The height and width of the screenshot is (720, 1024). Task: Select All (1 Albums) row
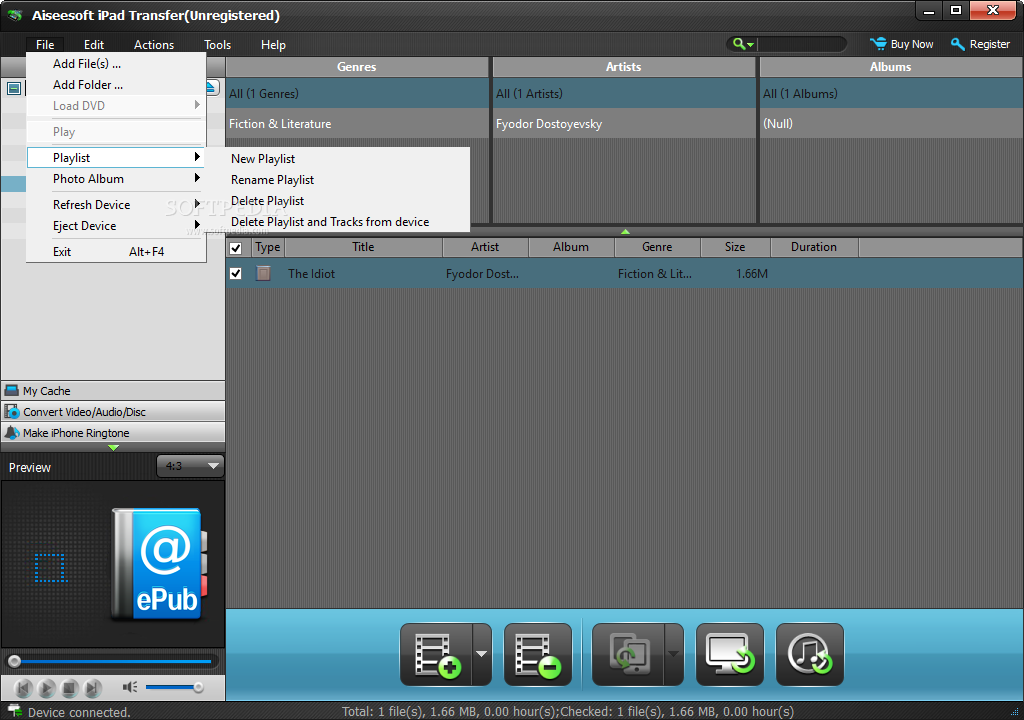(891, 93)
